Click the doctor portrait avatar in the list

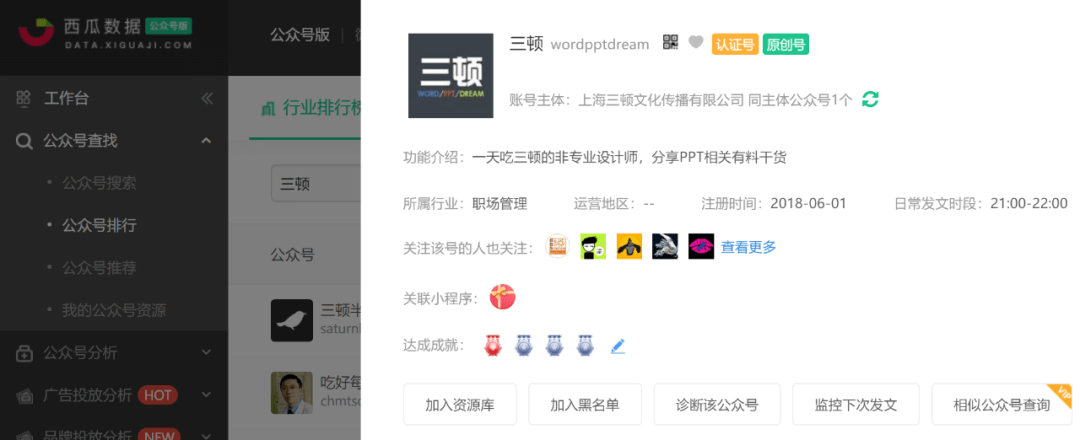(x=292, y=392)
